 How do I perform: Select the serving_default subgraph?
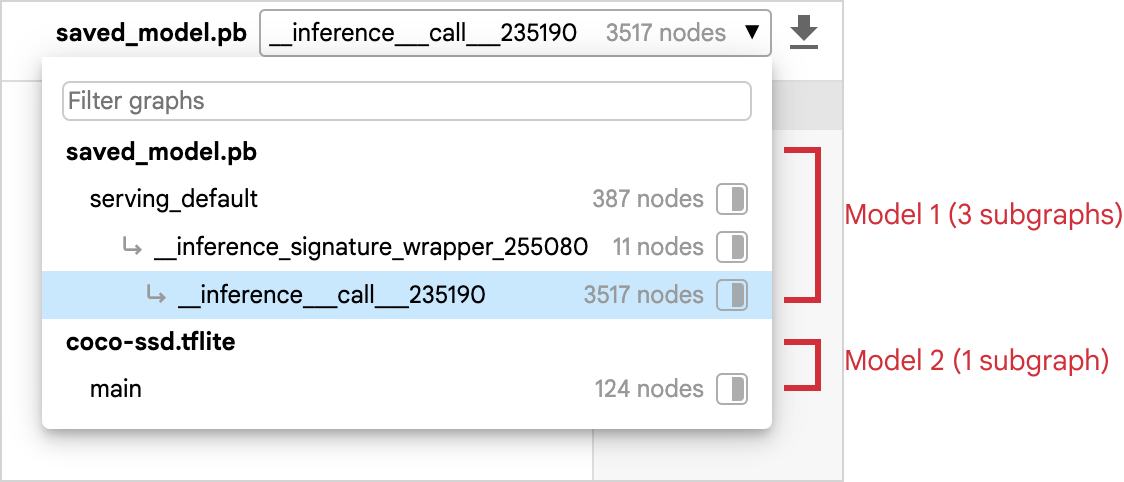(174, 199)
